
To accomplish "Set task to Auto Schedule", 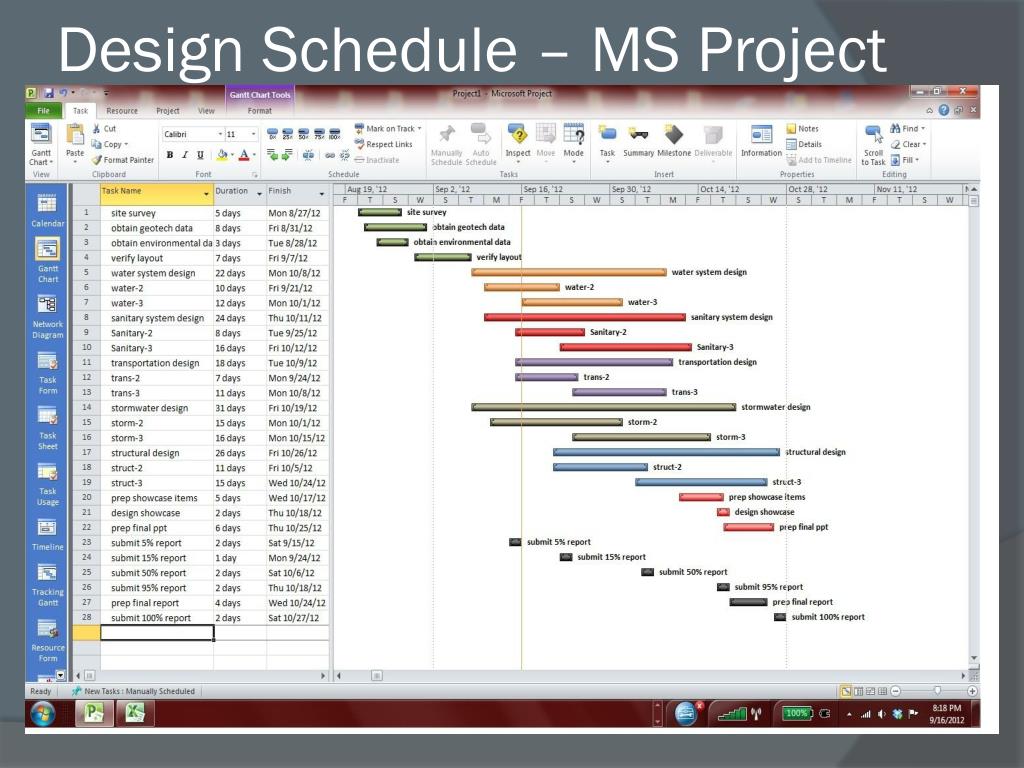I will click(481, 144).
